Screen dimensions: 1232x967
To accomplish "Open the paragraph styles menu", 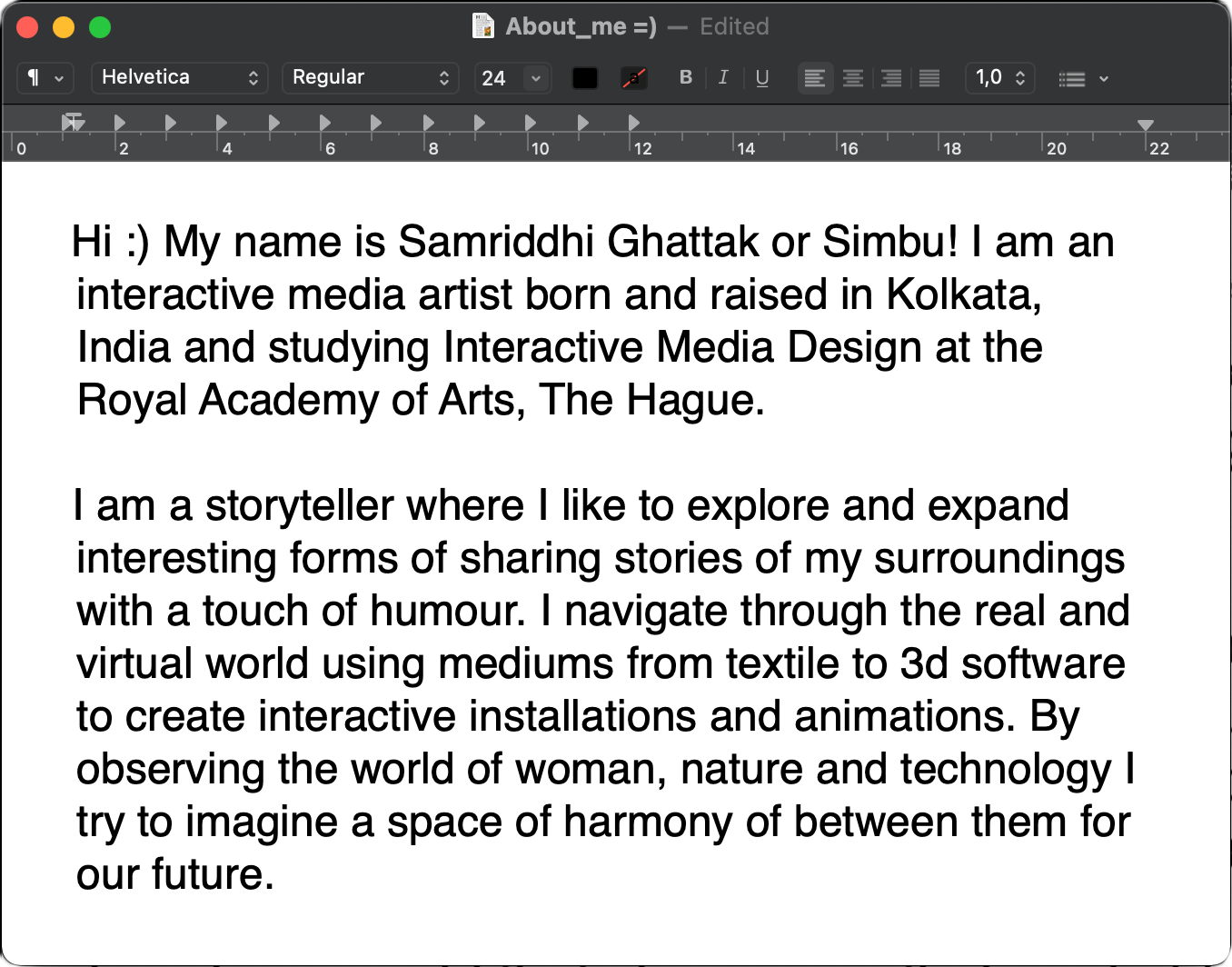I will pos(45,78).
